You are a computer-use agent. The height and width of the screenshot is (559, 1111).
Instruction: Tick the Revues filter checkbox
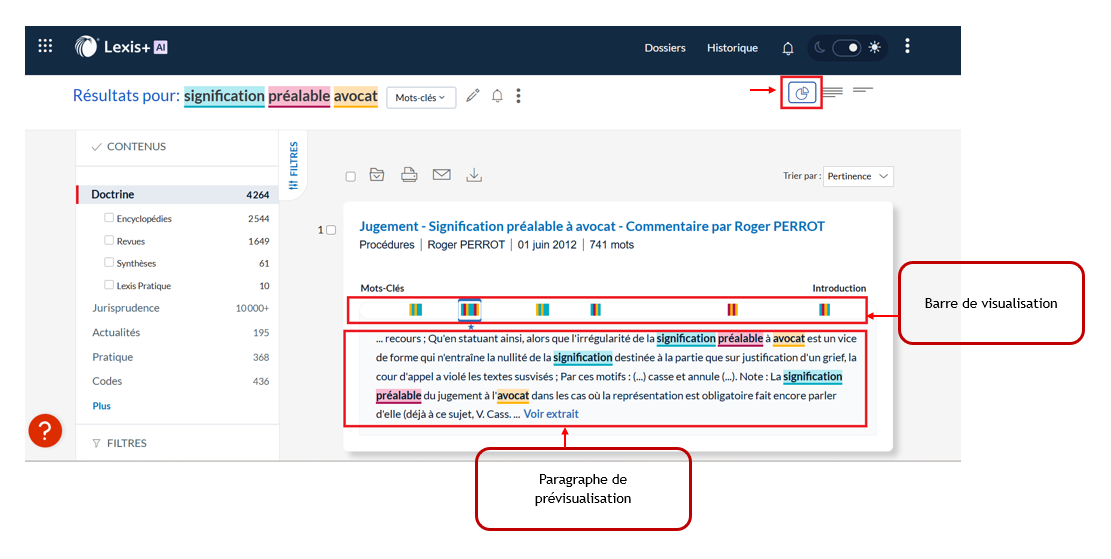coord(109,241)
